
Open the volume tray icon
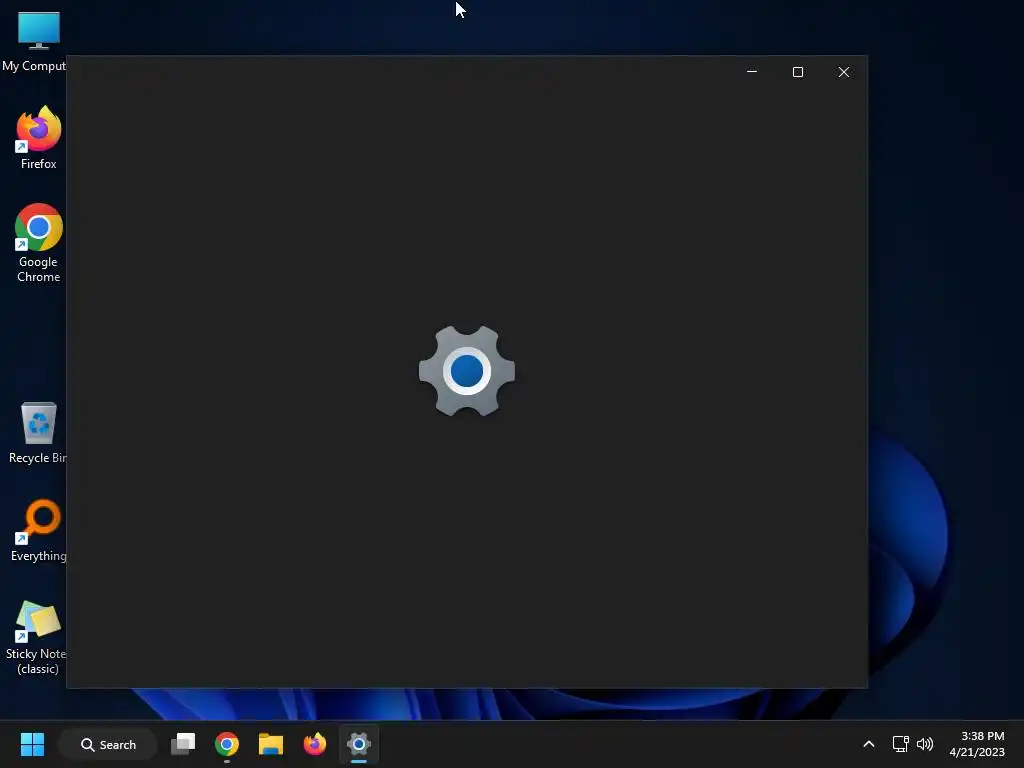click(925, 744)
